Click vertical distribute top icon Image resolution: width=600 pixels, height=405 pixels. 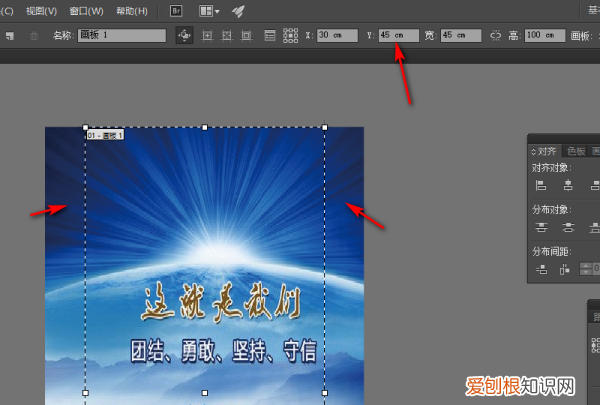(x=541, y=227)
